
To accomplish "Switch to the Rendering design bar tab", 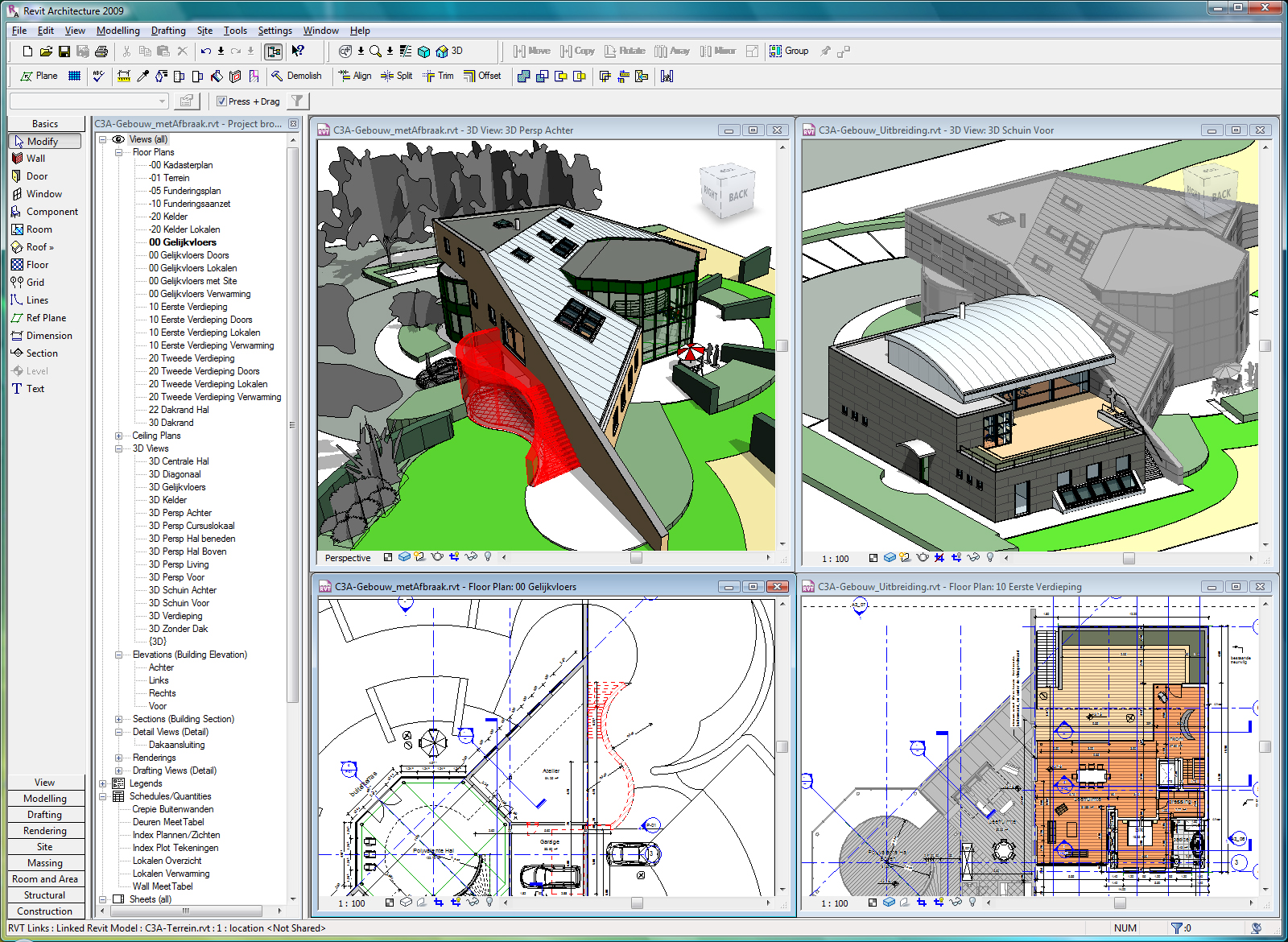I will 45,831.
